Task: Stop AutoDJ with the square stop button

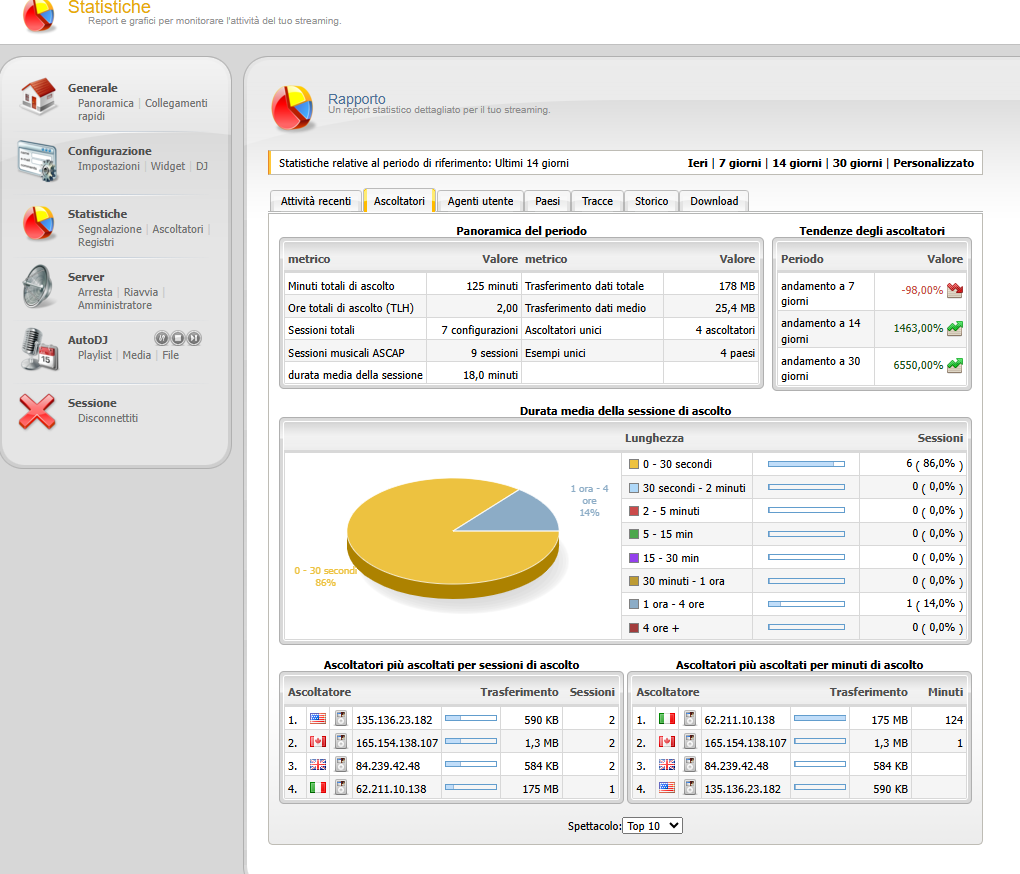Action: coord(178,338)
